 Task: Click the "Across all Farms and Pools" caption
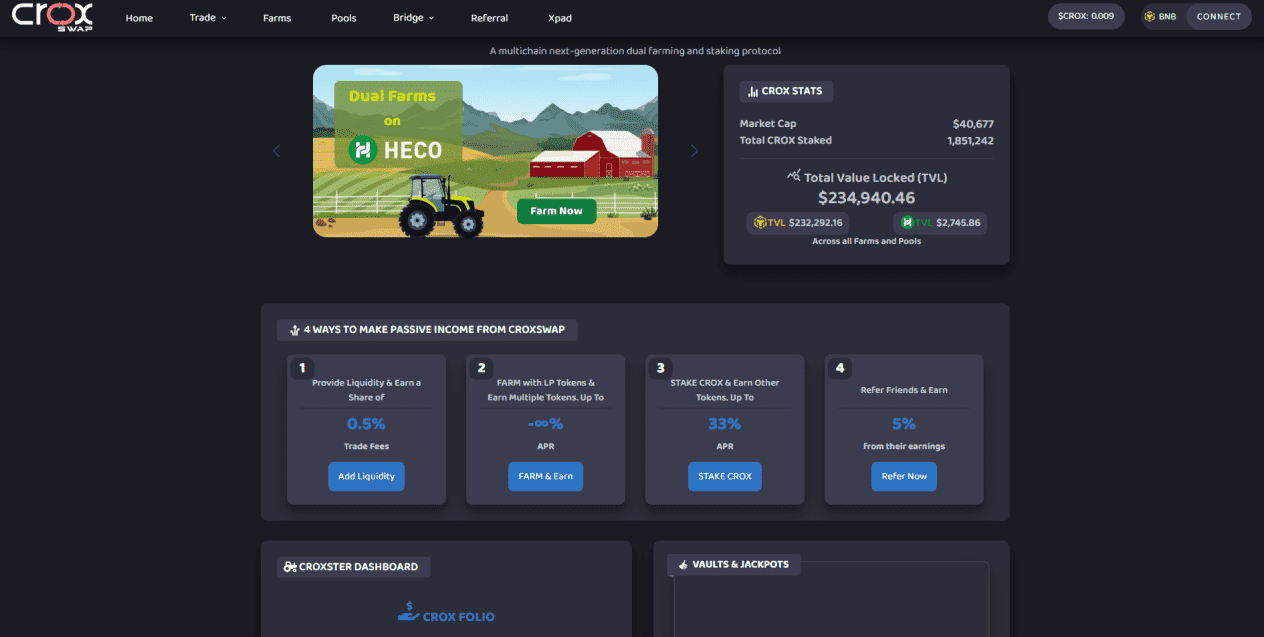click(866, 242)
